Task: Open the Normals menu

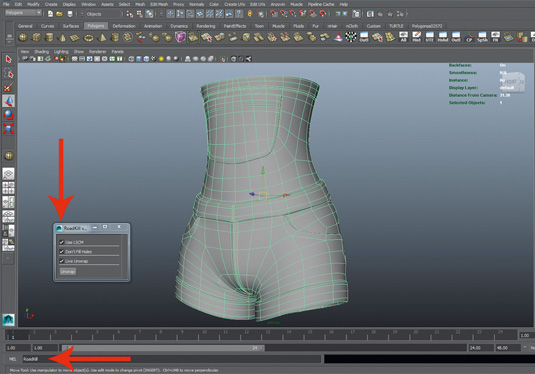Action: (x=197, y=4)
